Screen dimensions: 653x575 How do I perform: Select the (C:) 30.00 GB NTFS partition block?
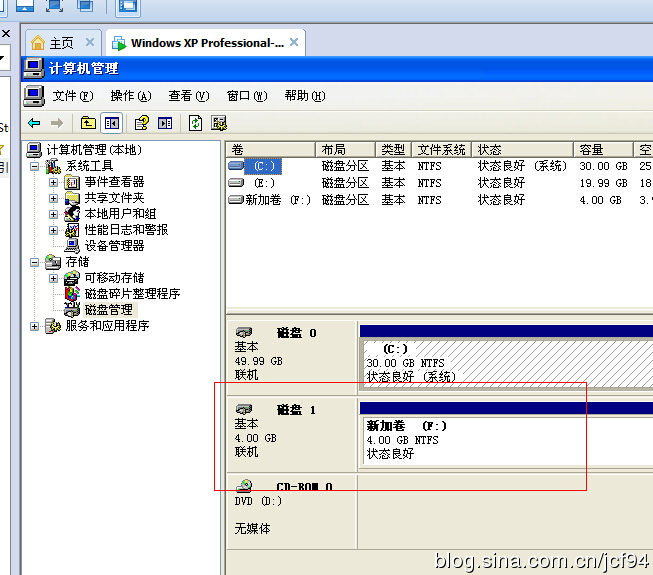(x=506, y=364)
